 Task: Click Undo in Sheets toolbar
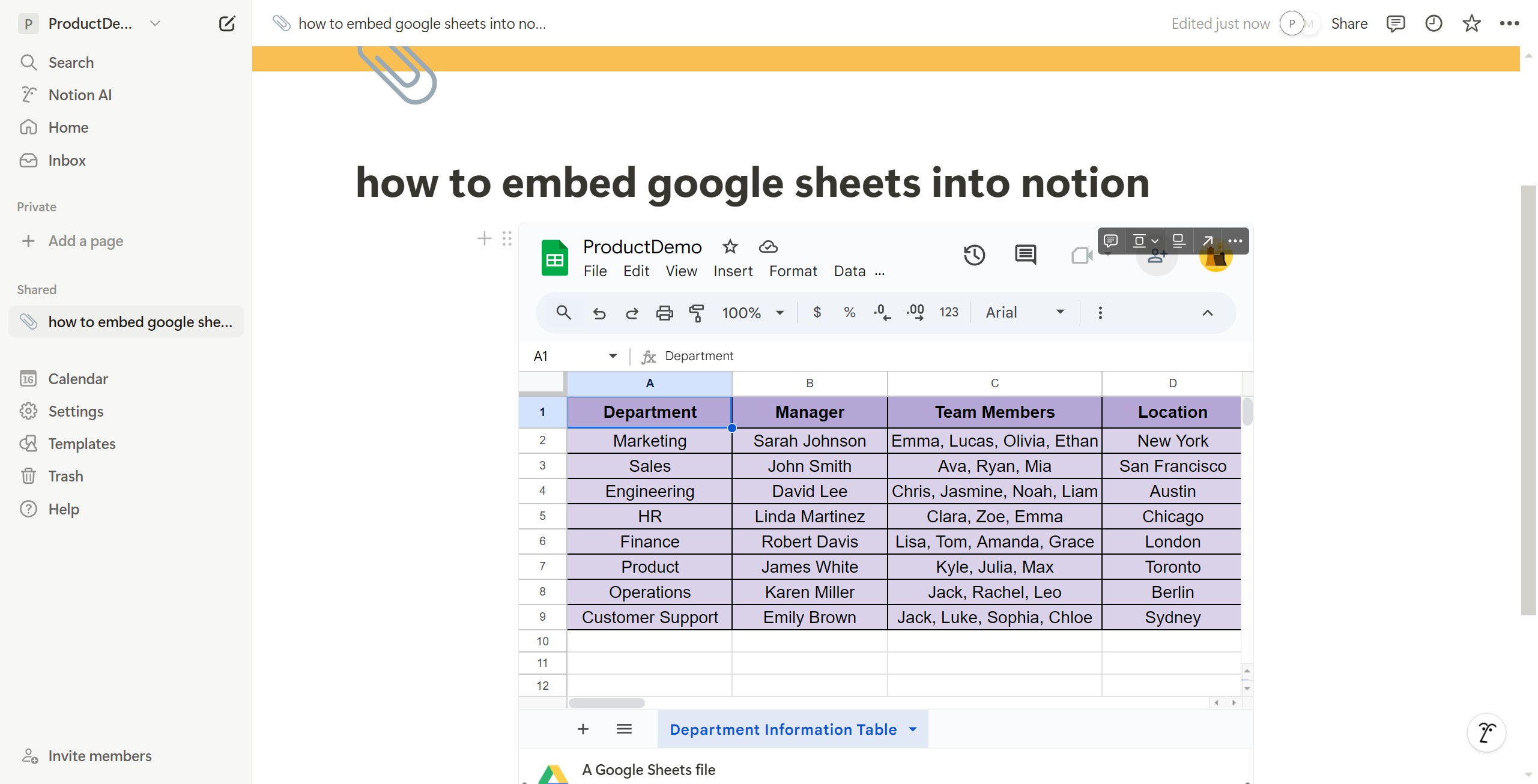[x=599, y=313]
